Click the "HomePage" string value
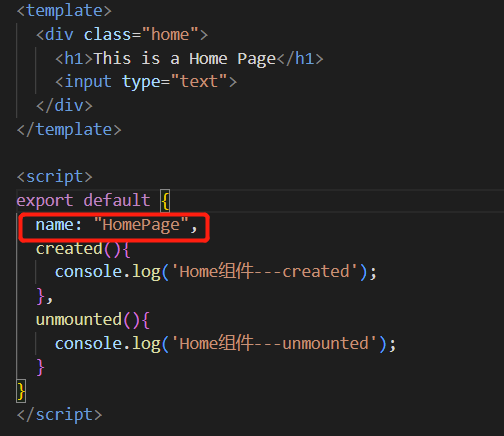This screenshot has width=504, height=436. click(141, 225)
